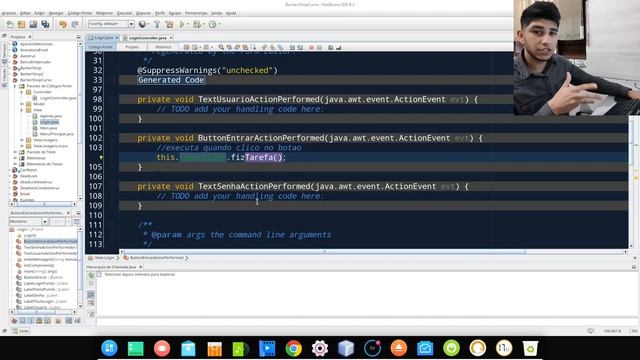The image size is (640, 360).
Task: Select the Histórico view button
Action: (x=163, y=47)
